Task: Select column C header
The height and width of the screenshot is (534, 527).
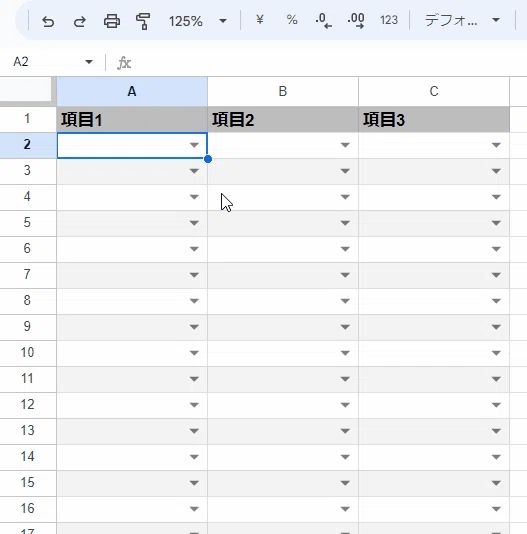Action: (x=434, y=92)
